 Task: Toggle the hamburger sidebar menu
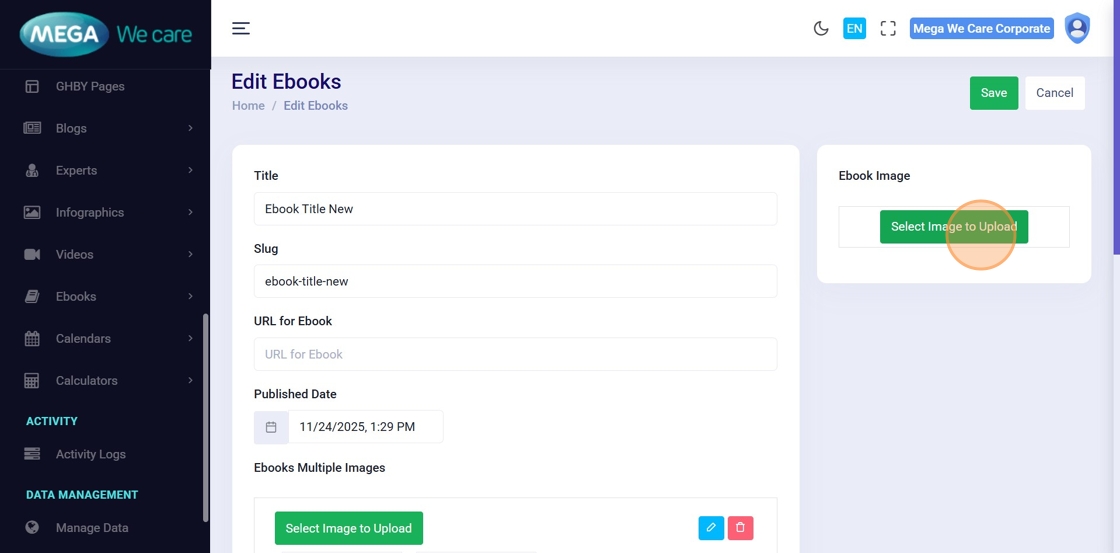click(241, 28)
